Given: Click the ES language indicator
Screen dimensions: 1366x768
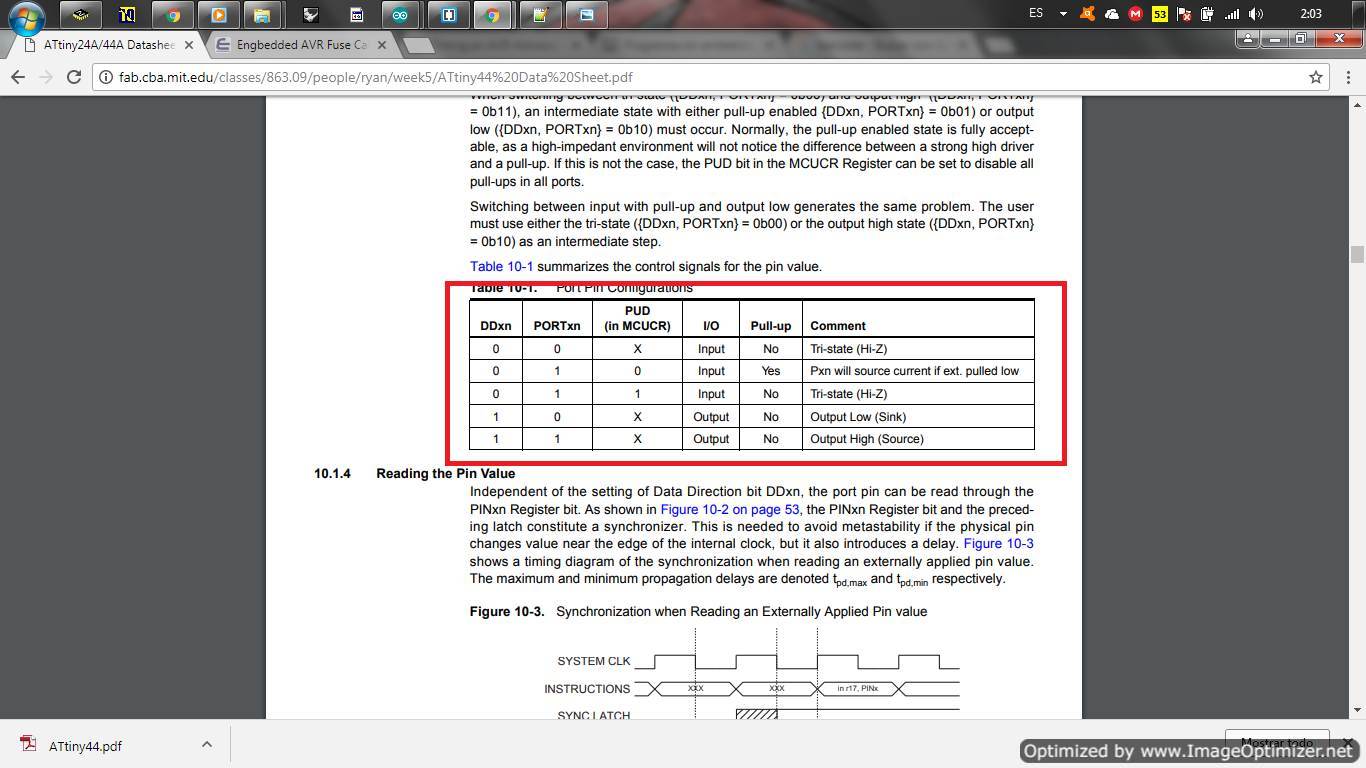Looking at the screenshot, I should click(1036, 13).
